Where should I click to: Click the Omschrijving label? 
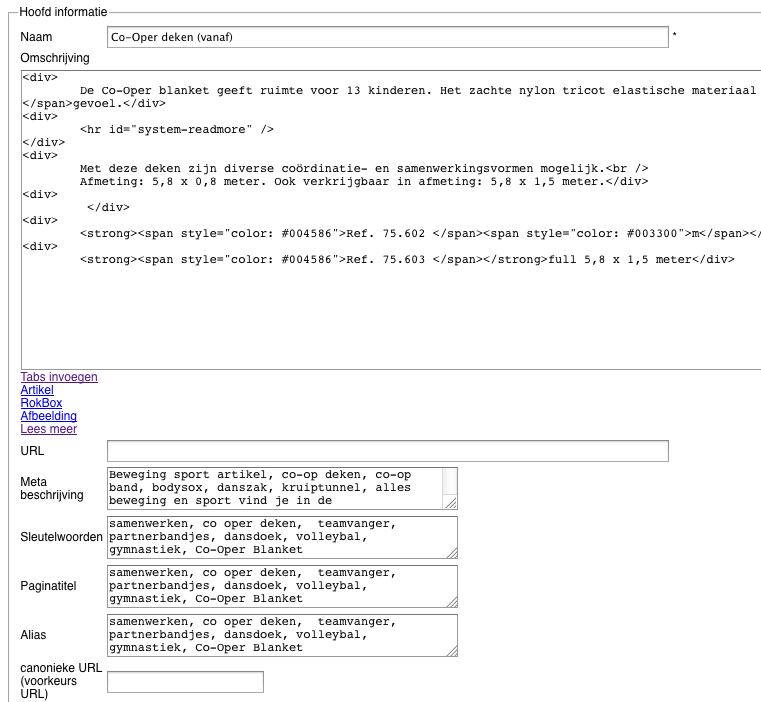(55, 58)
